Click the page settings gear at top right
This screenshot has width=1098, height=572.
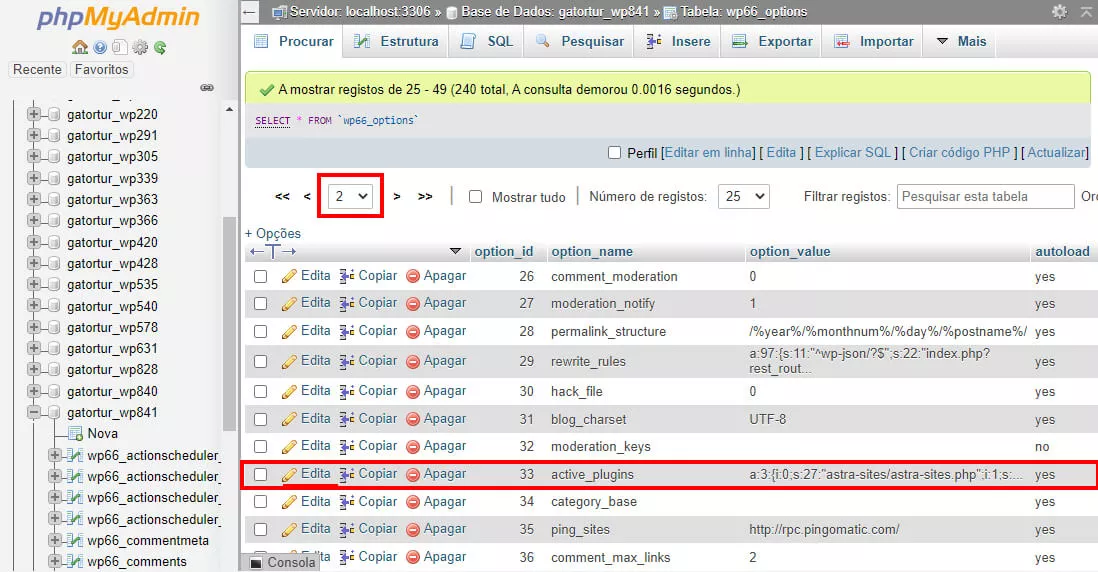click(1059, 11)
